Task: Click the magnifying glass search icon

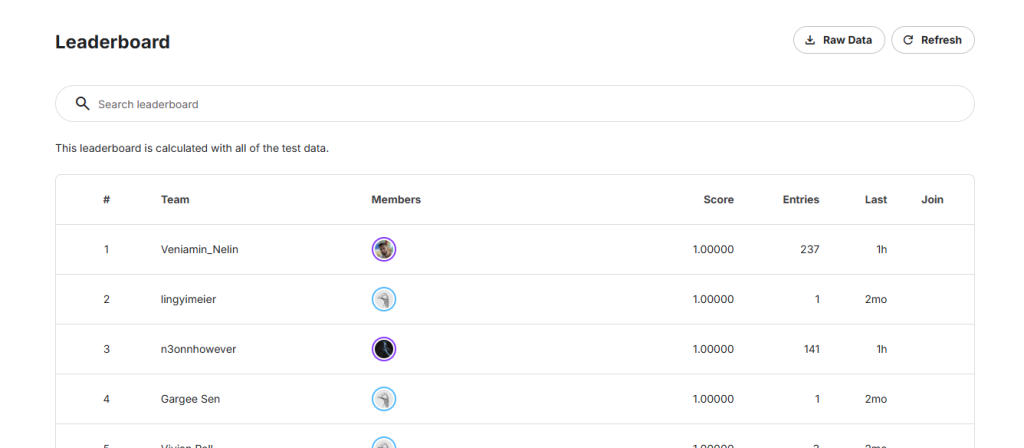Action: coord(83,103)
